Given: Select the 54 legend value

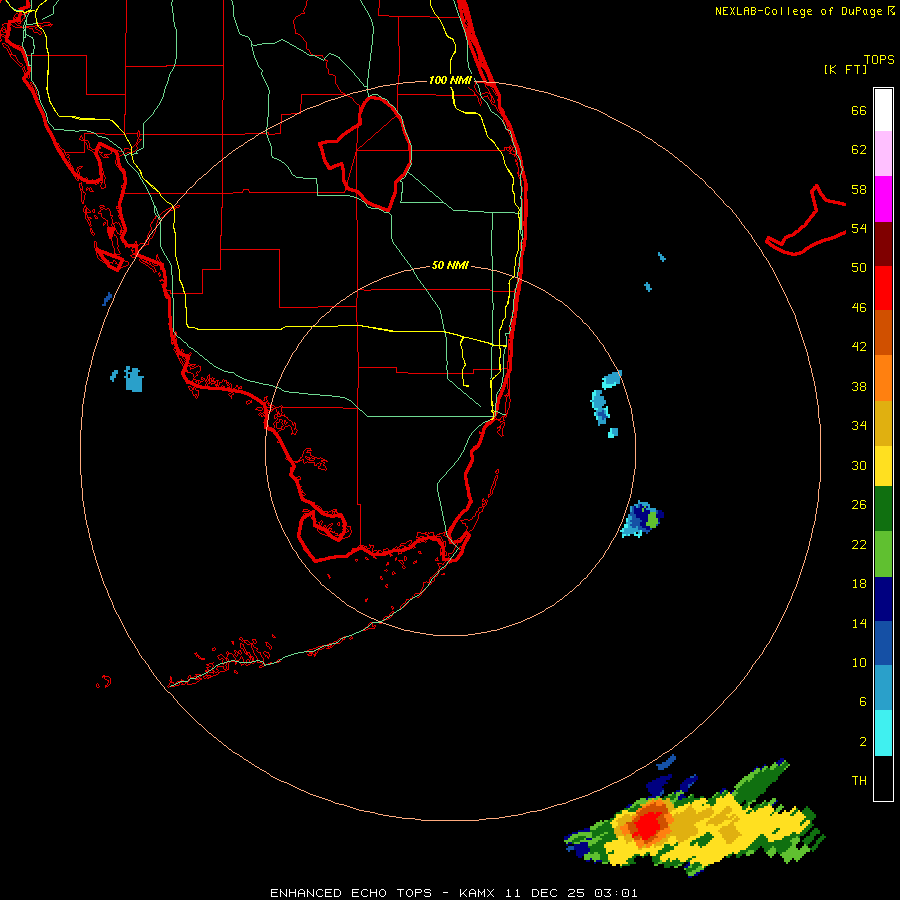Looking at the screenshot, I should pyautogui.click(x=859, y=228).
